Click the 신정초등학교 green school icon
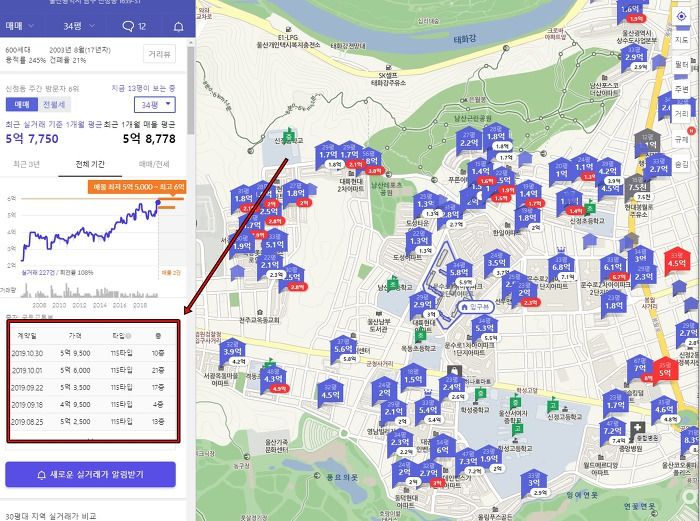 (x=590, y=208)
